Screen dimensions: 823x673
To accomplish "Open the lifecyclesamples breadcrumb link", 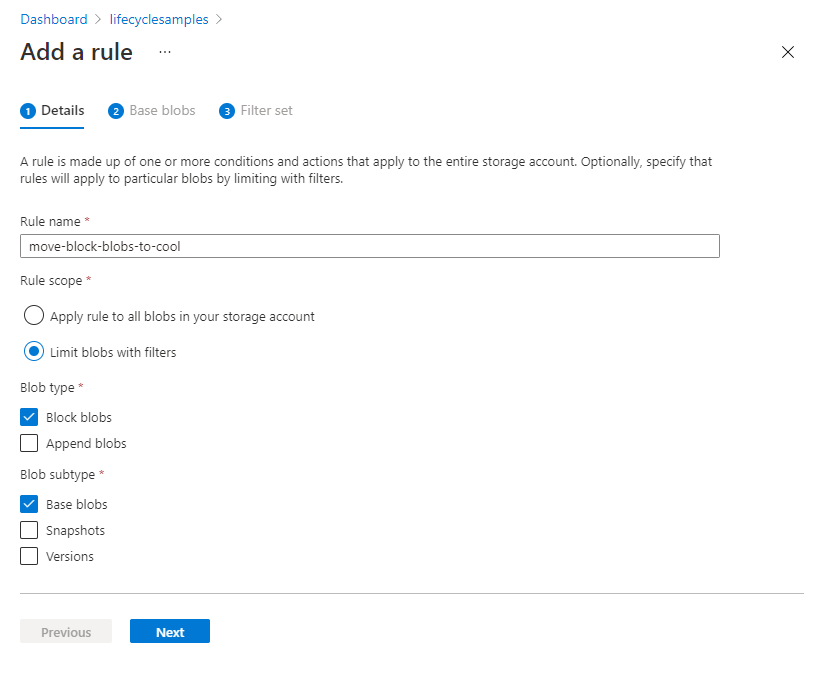I will coord(158,19).
